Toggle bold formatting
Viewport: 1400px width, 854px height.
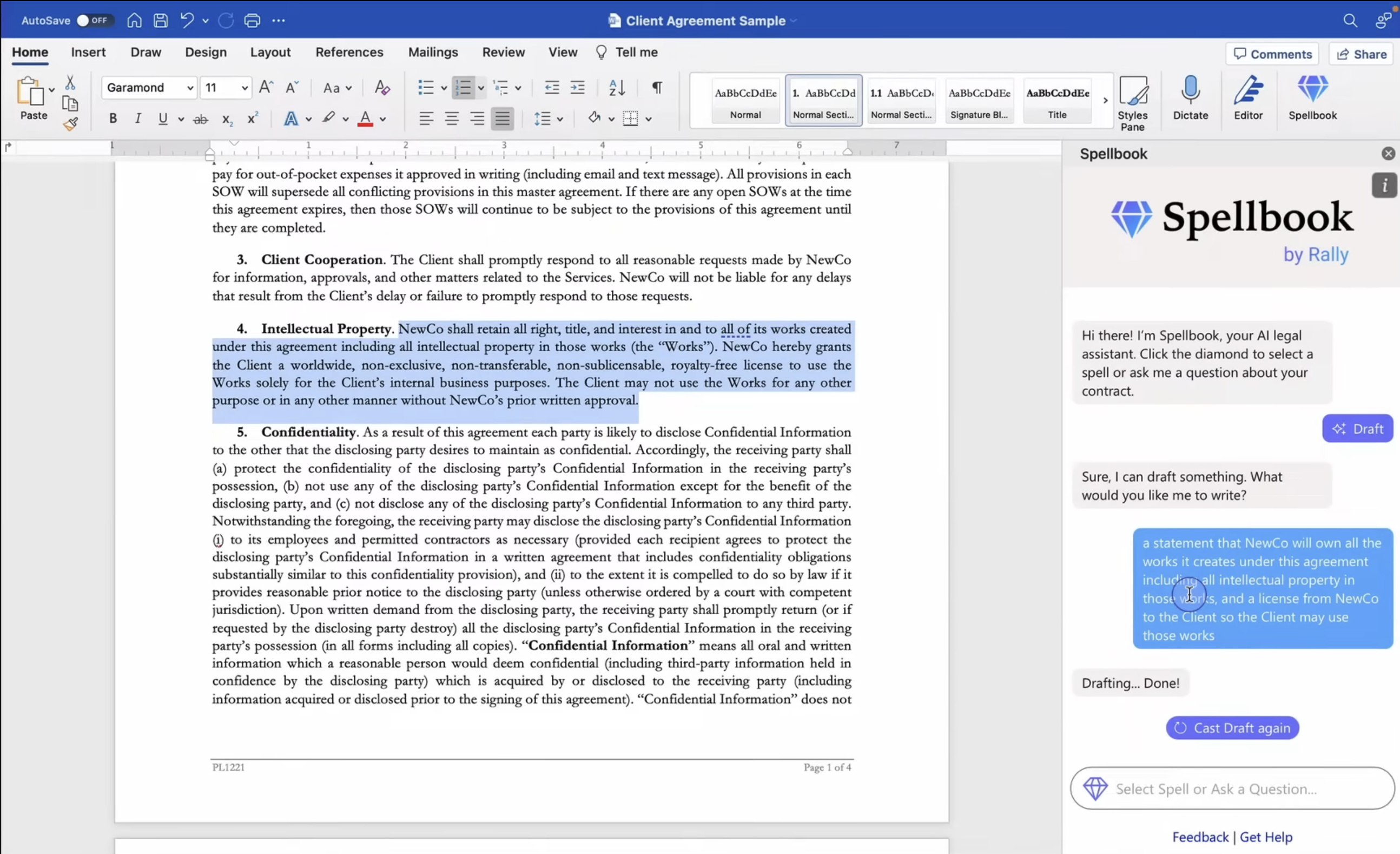tap(113, 119)
